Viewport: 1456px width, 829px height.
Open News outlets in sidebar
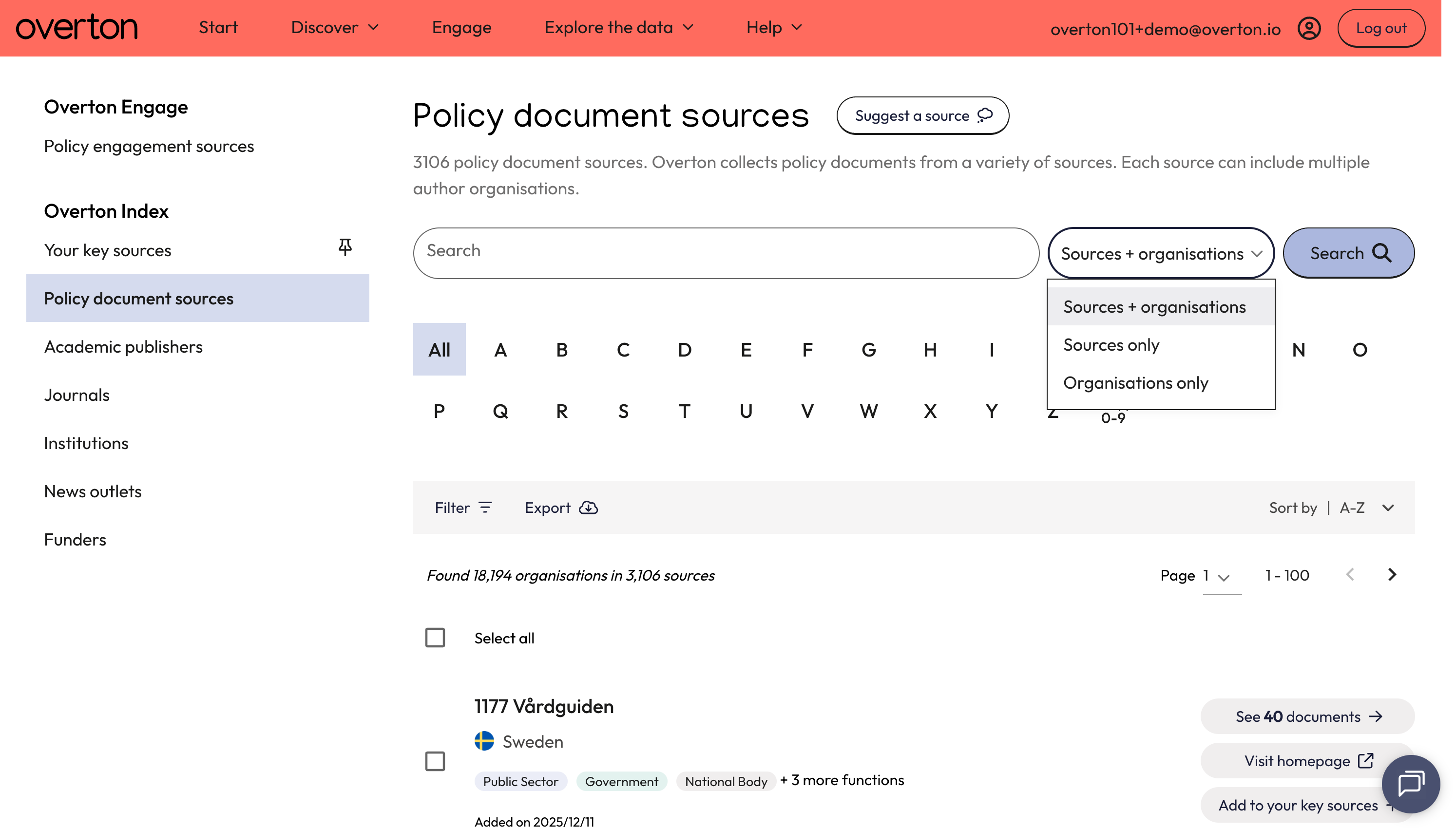point(93,491)
